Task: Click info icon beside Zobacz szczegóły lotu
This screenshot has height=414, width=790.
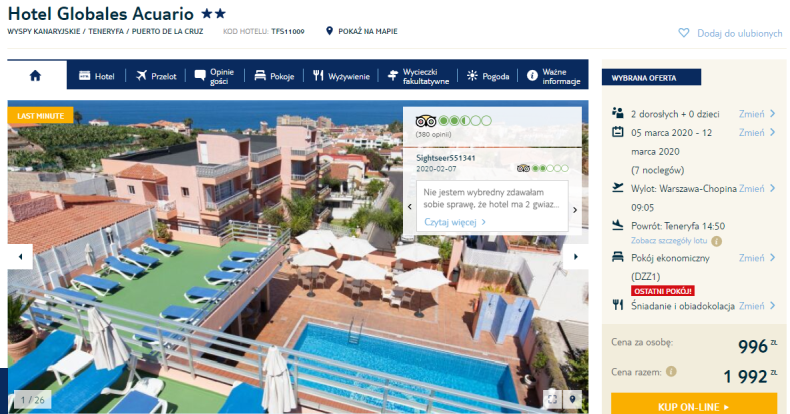Action: coord(716,241)
